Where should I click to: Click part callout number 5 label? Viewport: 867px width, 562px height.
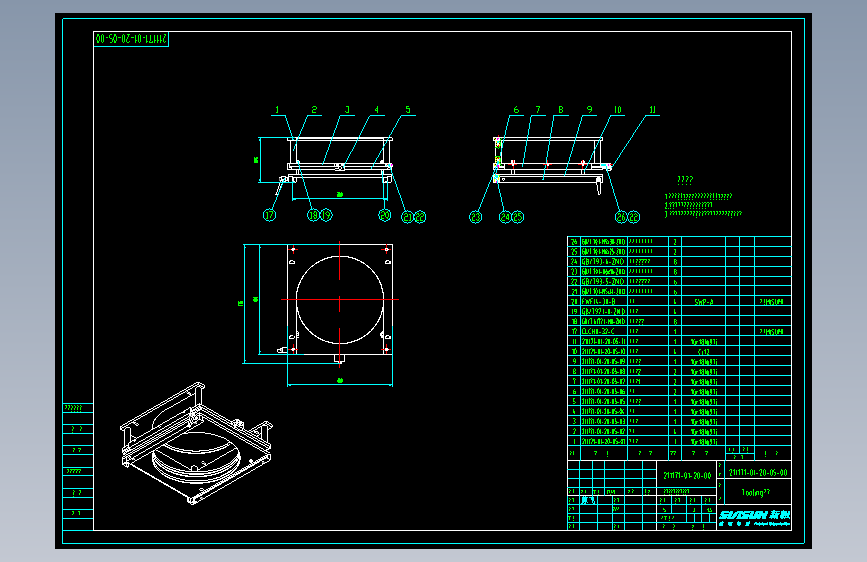click(408, 110)
